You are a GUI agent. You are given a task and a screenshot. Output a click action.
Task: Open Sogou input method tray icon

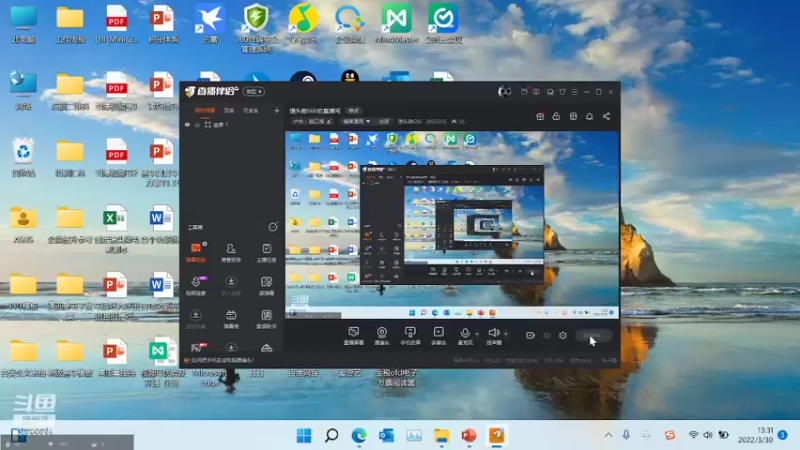point(670,435)
